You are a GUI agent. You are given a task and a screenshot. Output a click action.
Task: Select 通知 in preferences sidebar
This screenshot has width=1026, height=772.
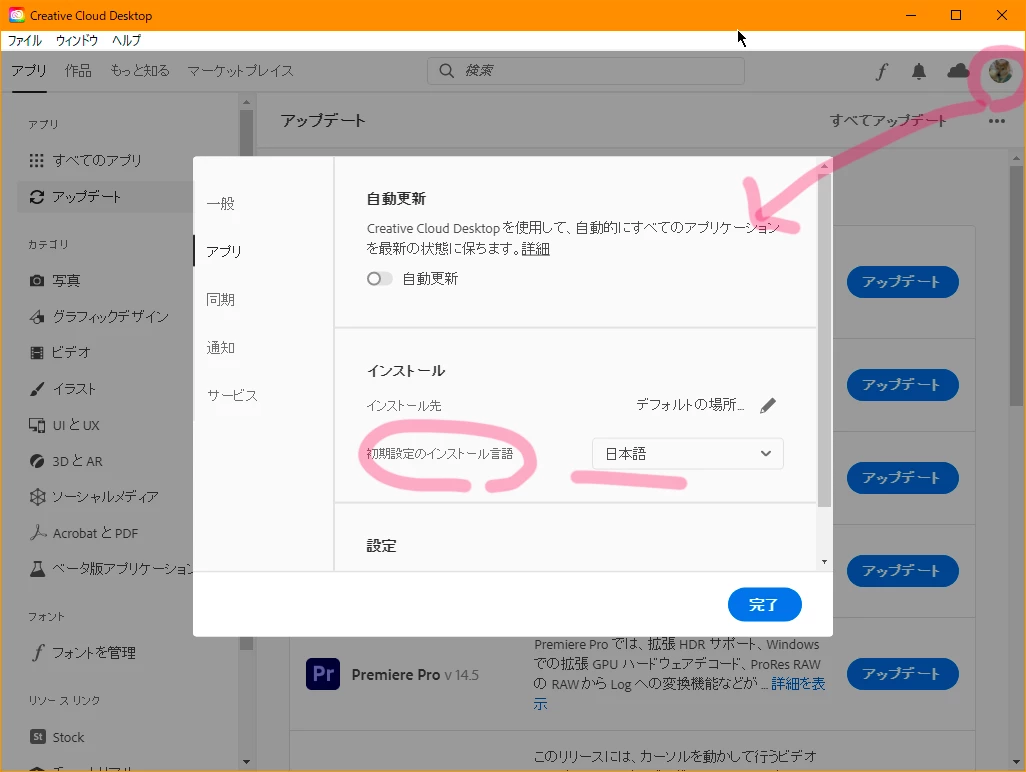[221, 347]
